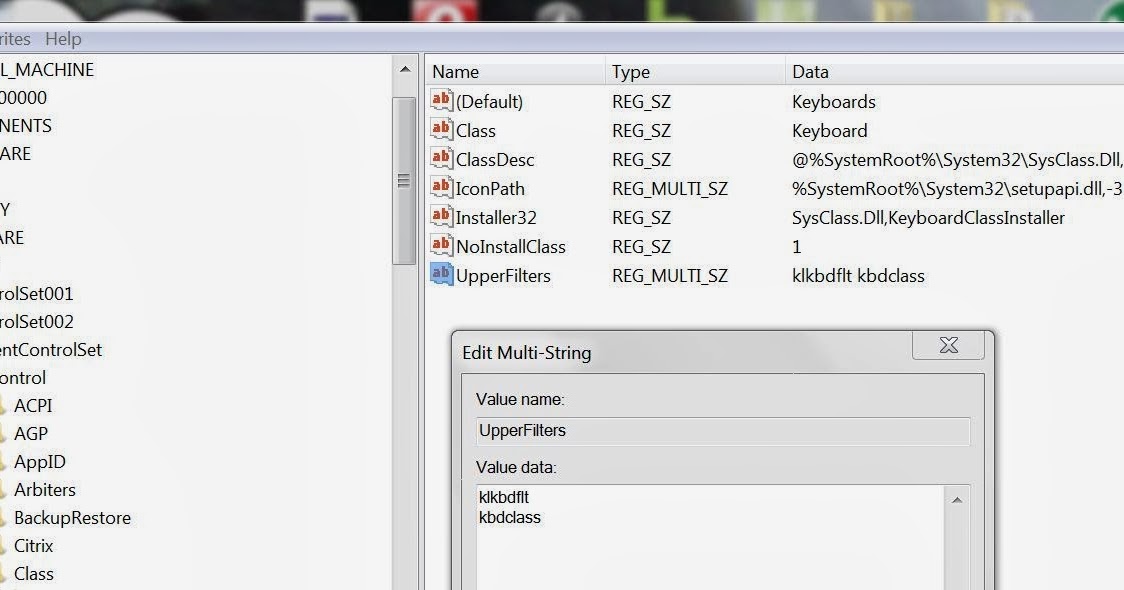
Task: Click the ab icon next to Installer32
Action: (x=441, y=217)
